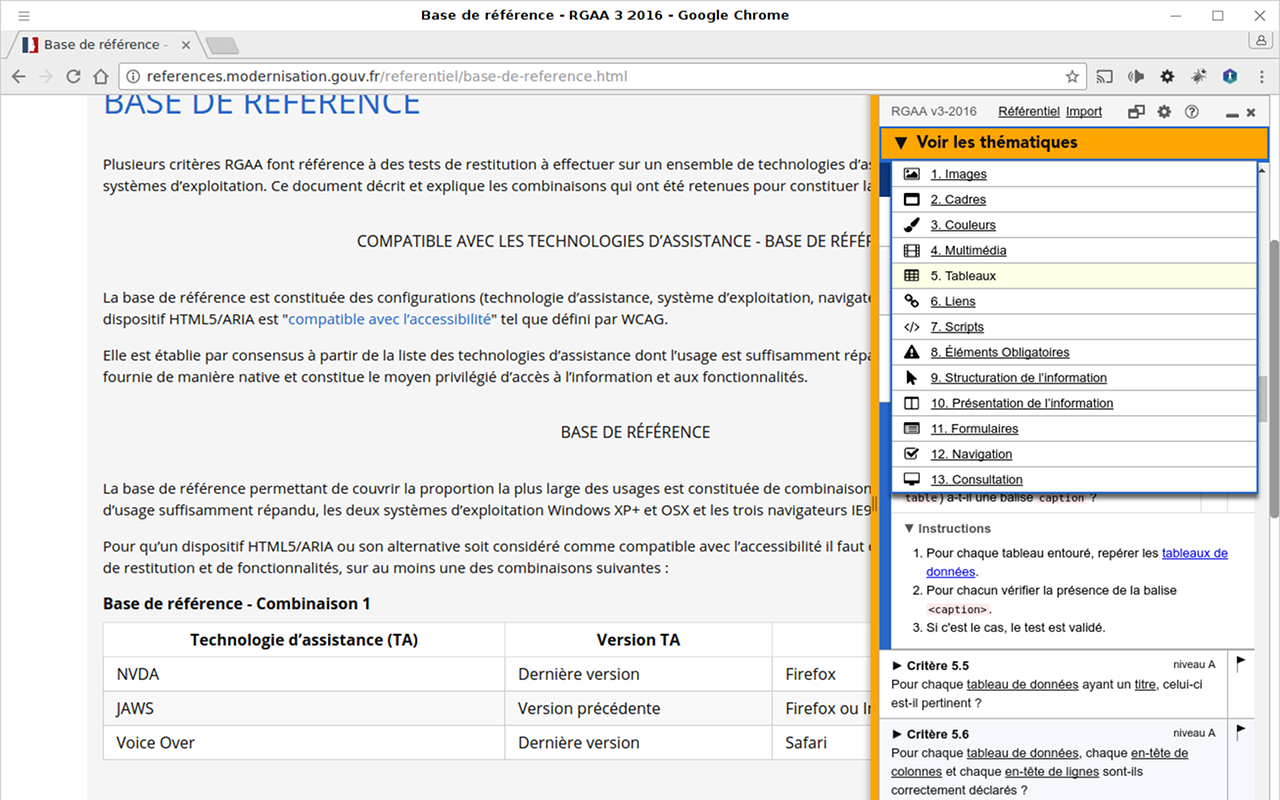Collapse the Instructions section

tap(947, 528)
